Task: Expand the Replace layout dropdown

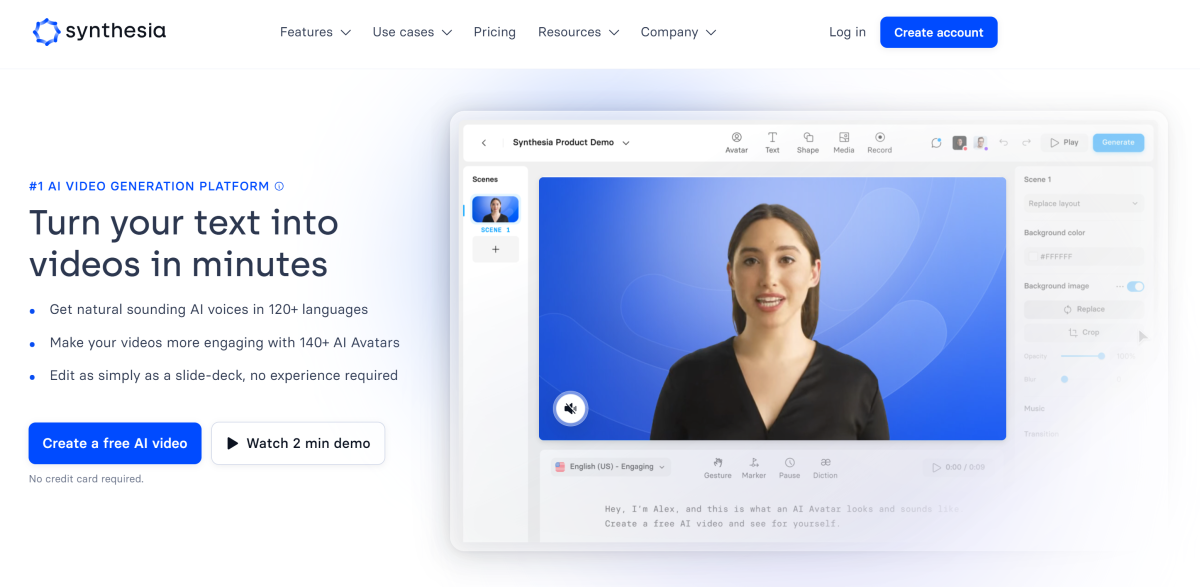Action: (1083, 203)
